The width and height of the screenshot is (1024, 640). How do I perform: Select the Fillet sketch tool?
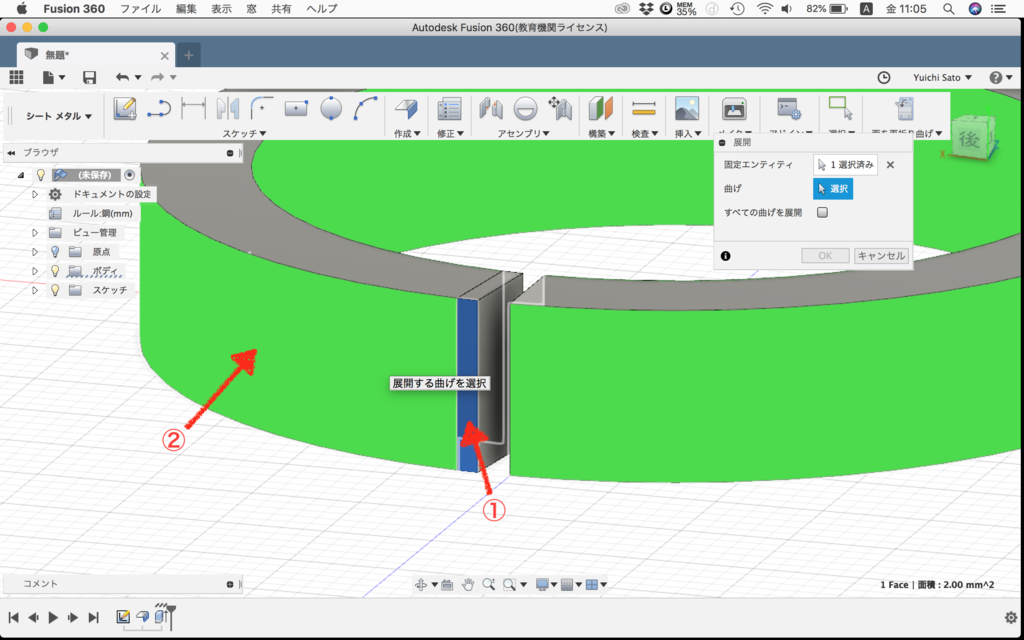click(x=261, y=108)
